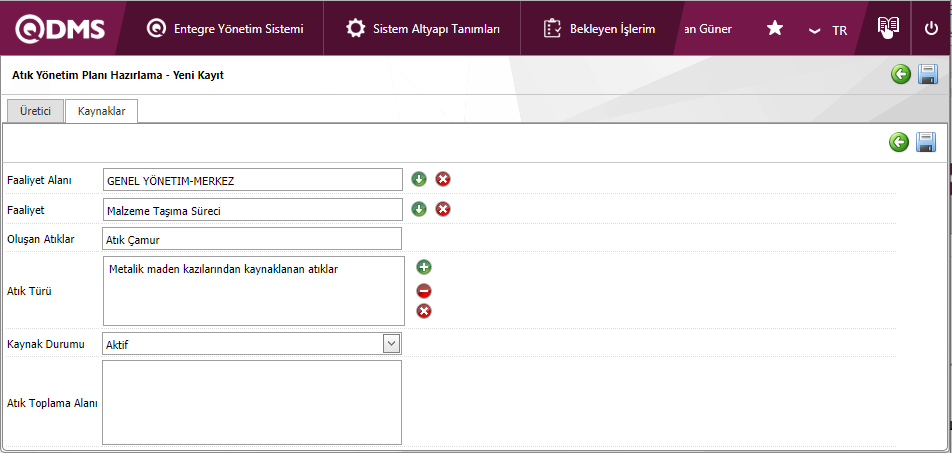
Task: Switch to the Üretici tab
Action: pos(35,112)
